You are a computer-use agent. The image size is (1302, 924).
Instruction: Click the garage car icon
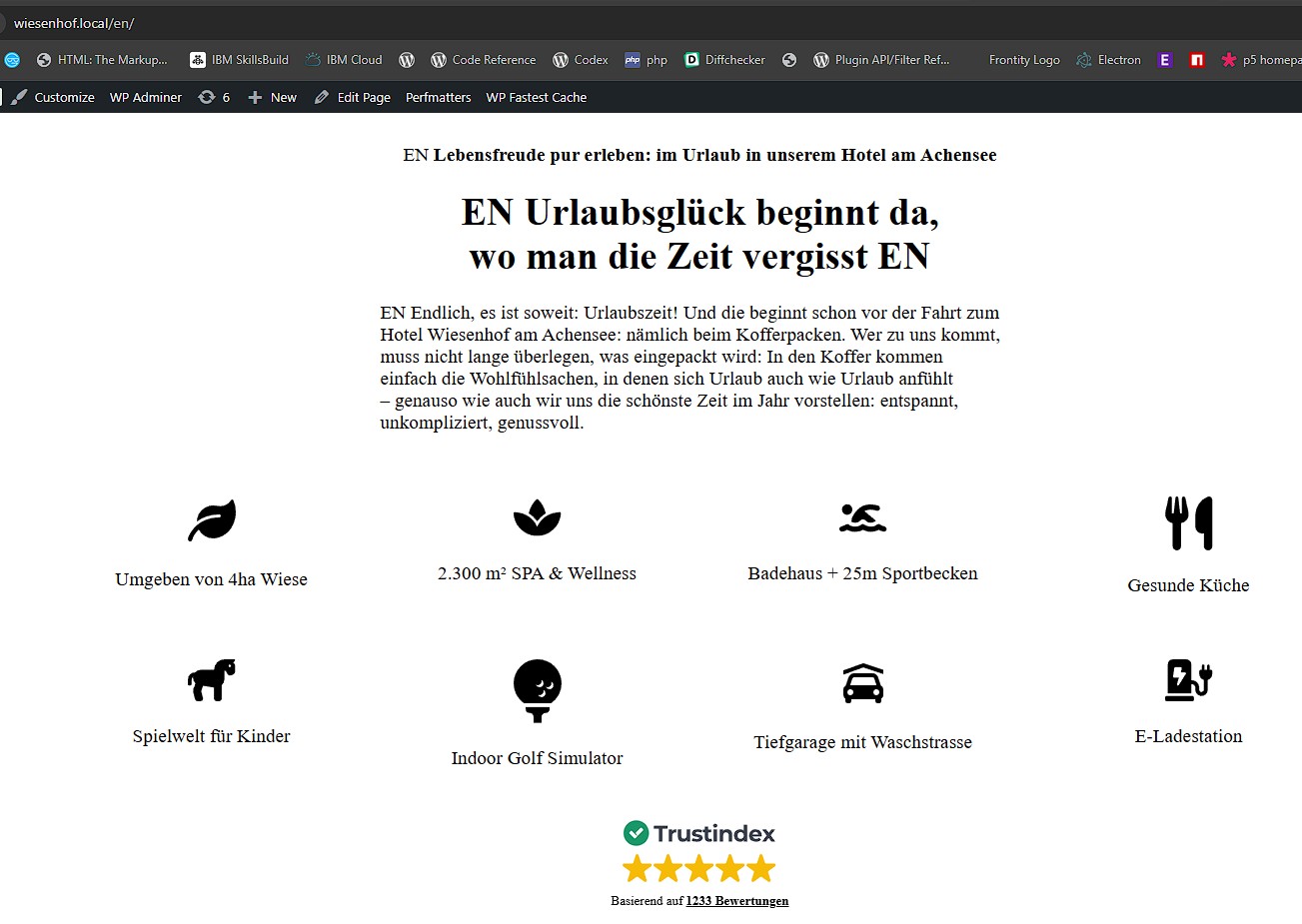[862, 683]
